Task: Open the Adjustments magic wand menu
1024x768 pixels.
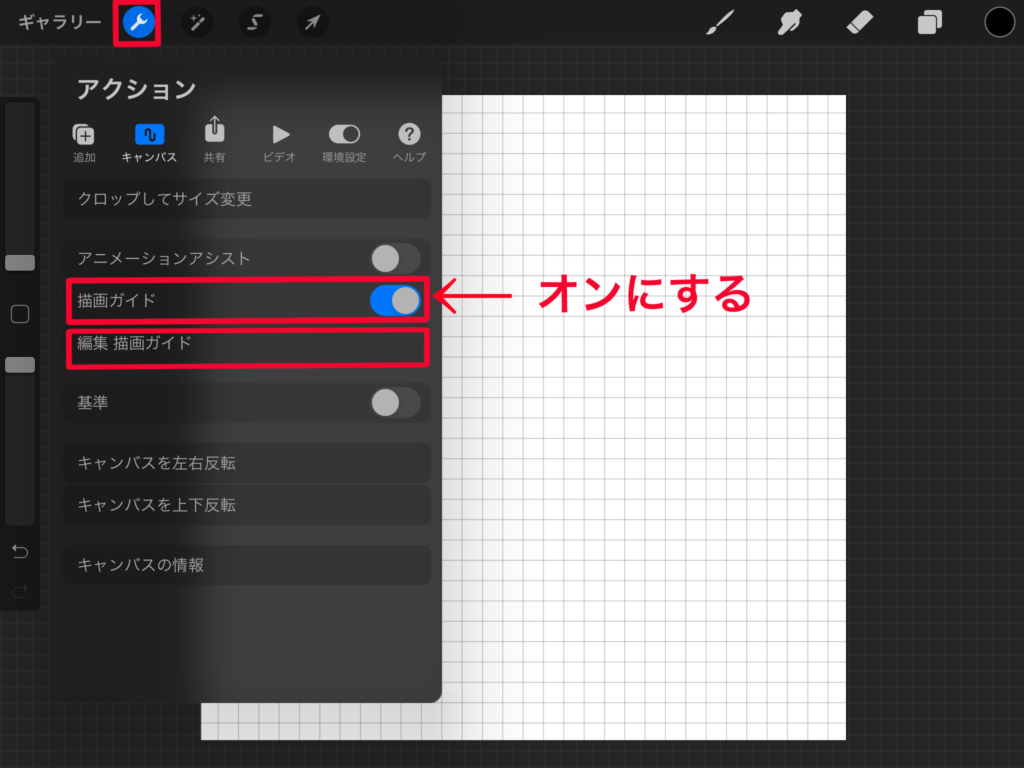Action: coord(197,23)
